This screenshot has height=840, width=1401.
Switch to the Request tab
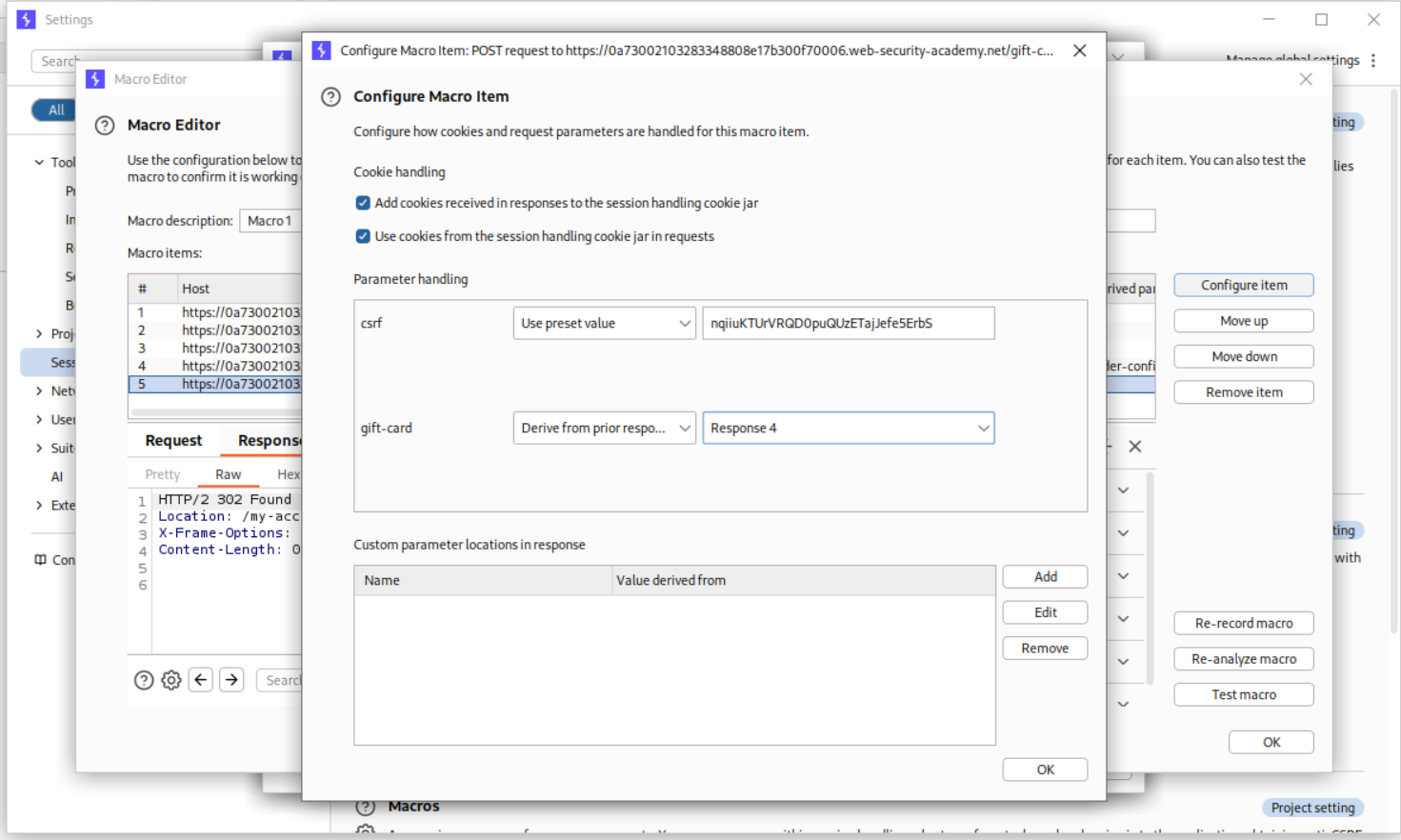(x=173, y=441)
